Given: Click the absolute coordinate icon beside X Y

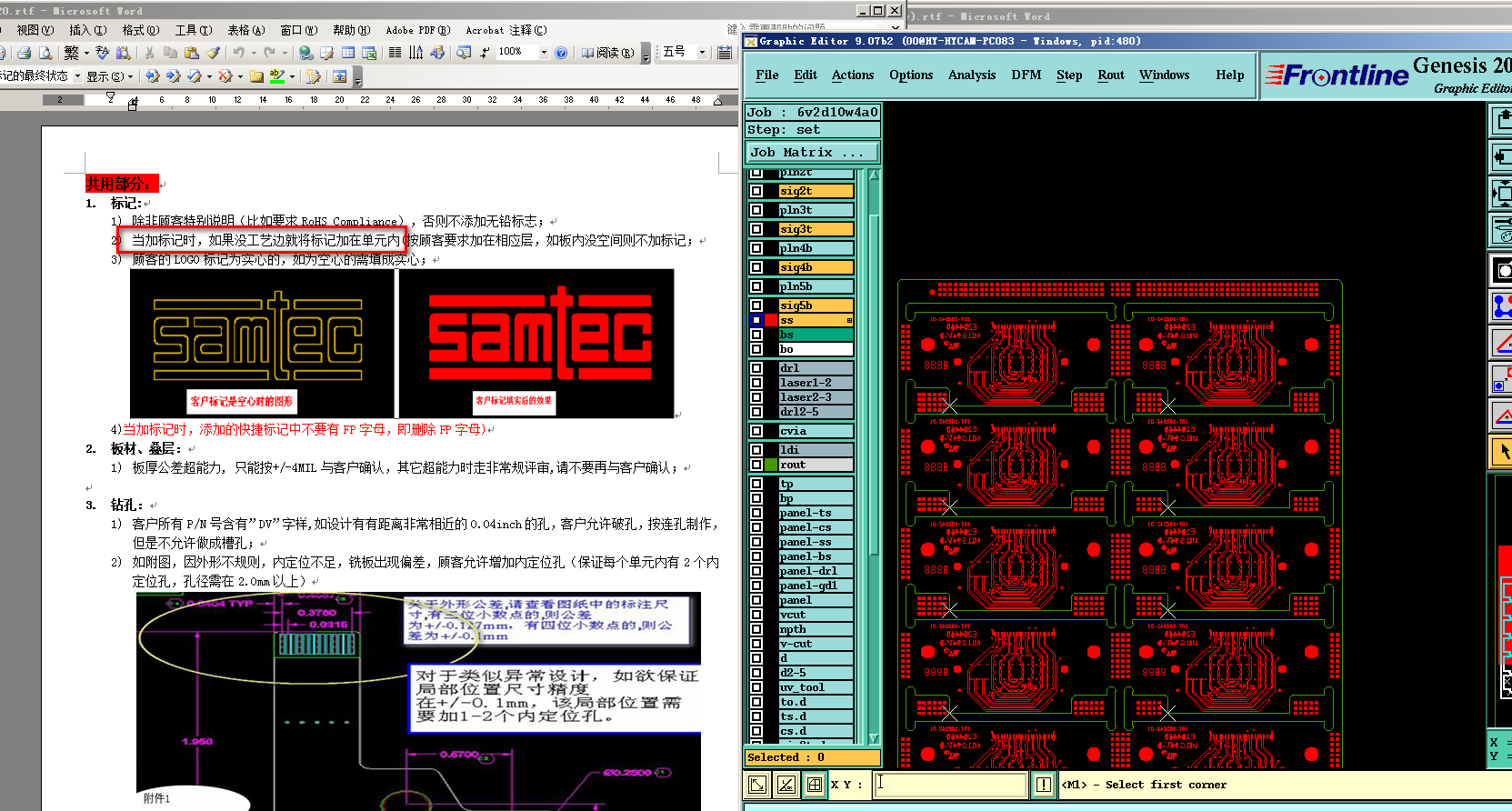Looking at the screenshot, I should coord(757,785).
